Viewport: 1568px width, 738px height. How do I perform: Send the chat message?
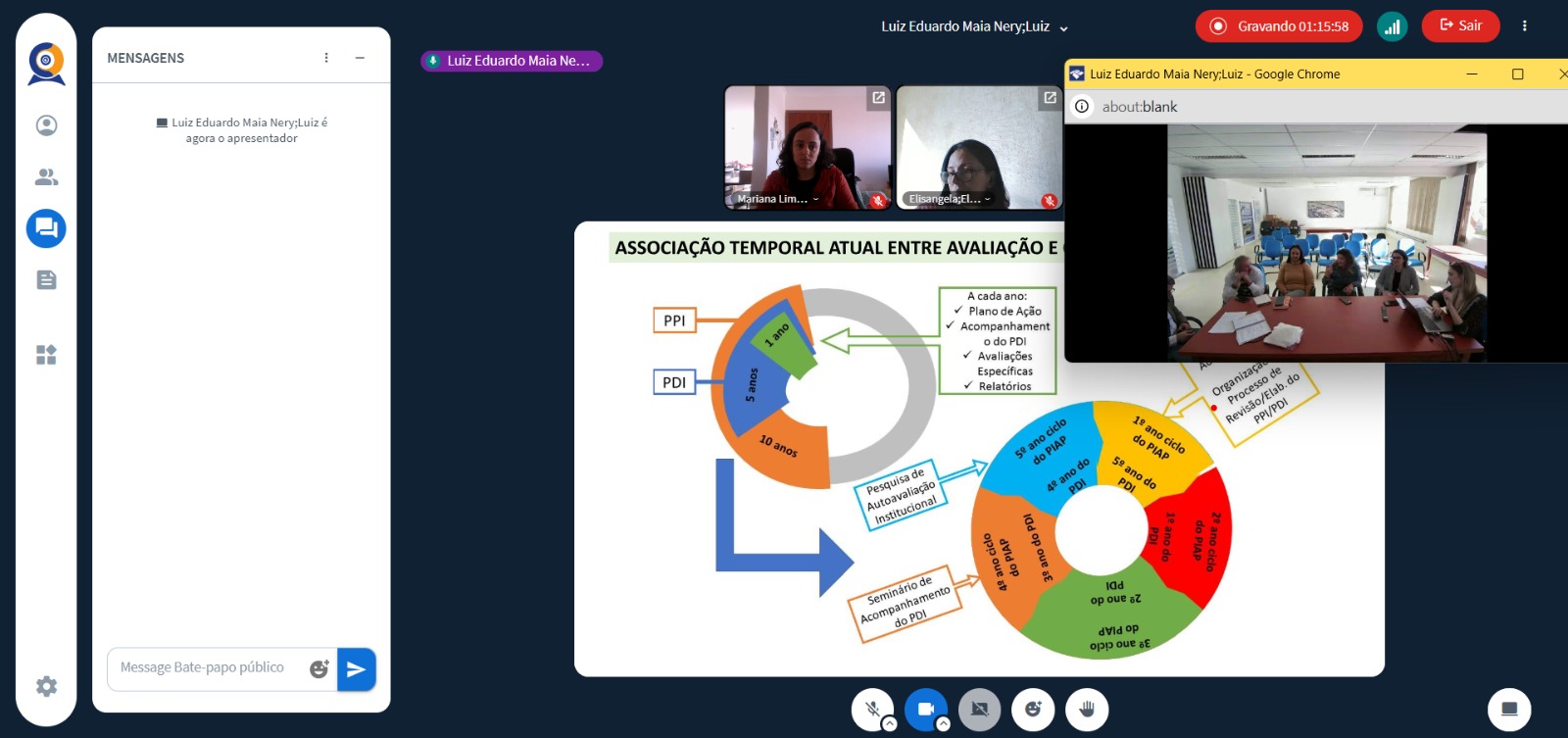(x=356, y=669)
